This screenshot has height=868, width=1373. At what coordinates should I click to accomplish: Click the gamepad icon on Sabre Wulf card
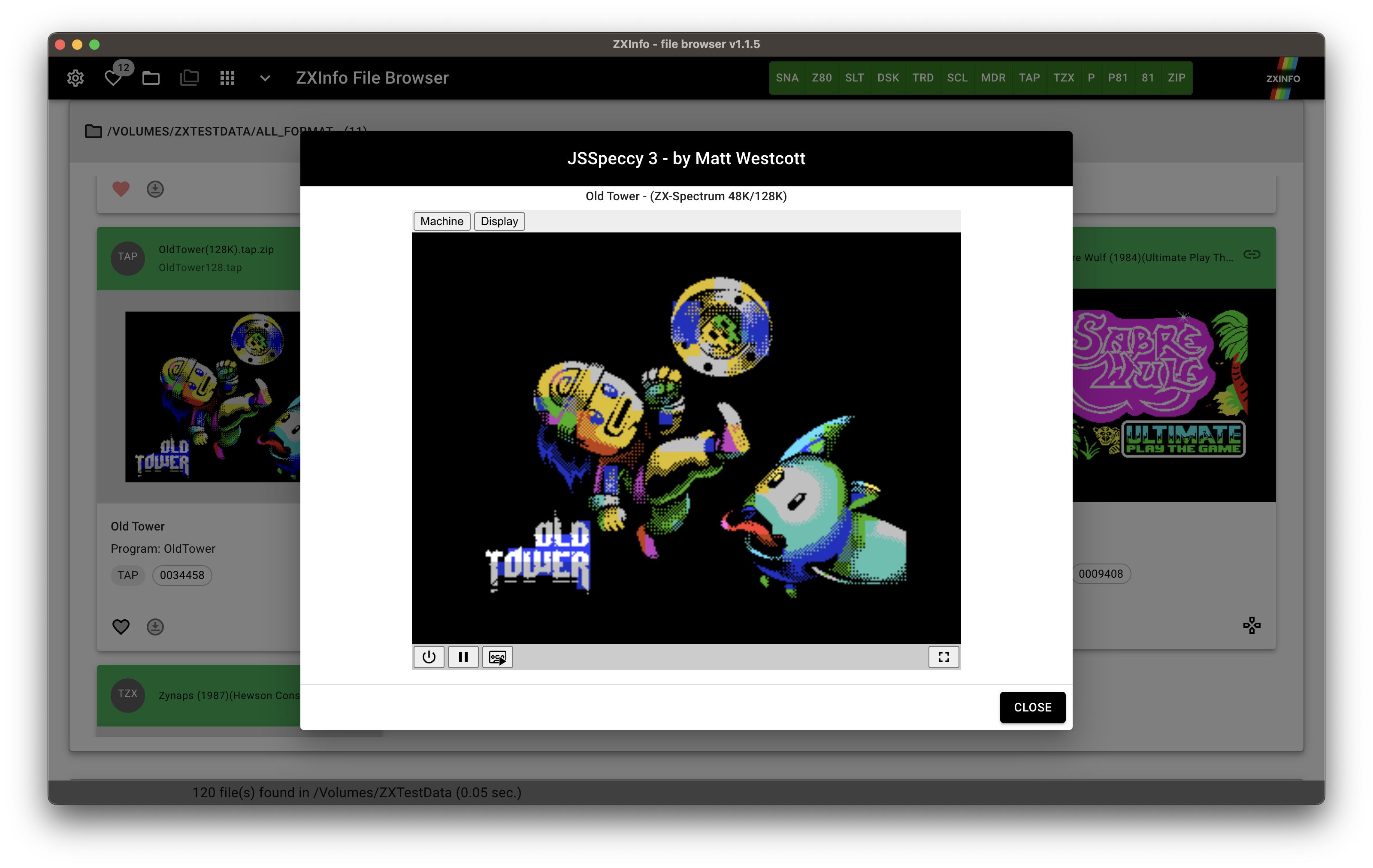click(x=1252, y=625)
